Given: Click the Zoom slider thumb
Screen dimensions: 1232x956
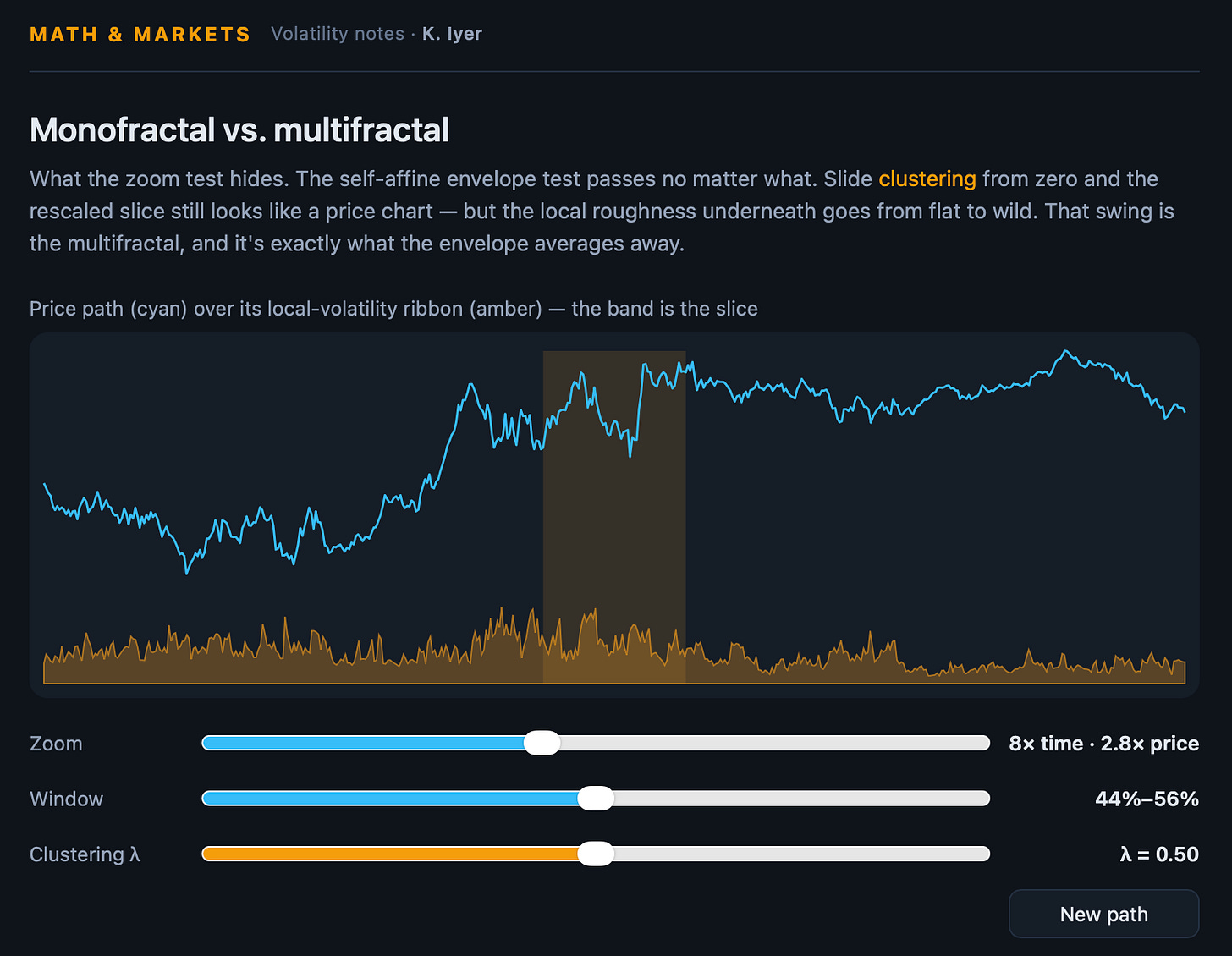Looking at the screenshot, I should click(x=542, y=743).
